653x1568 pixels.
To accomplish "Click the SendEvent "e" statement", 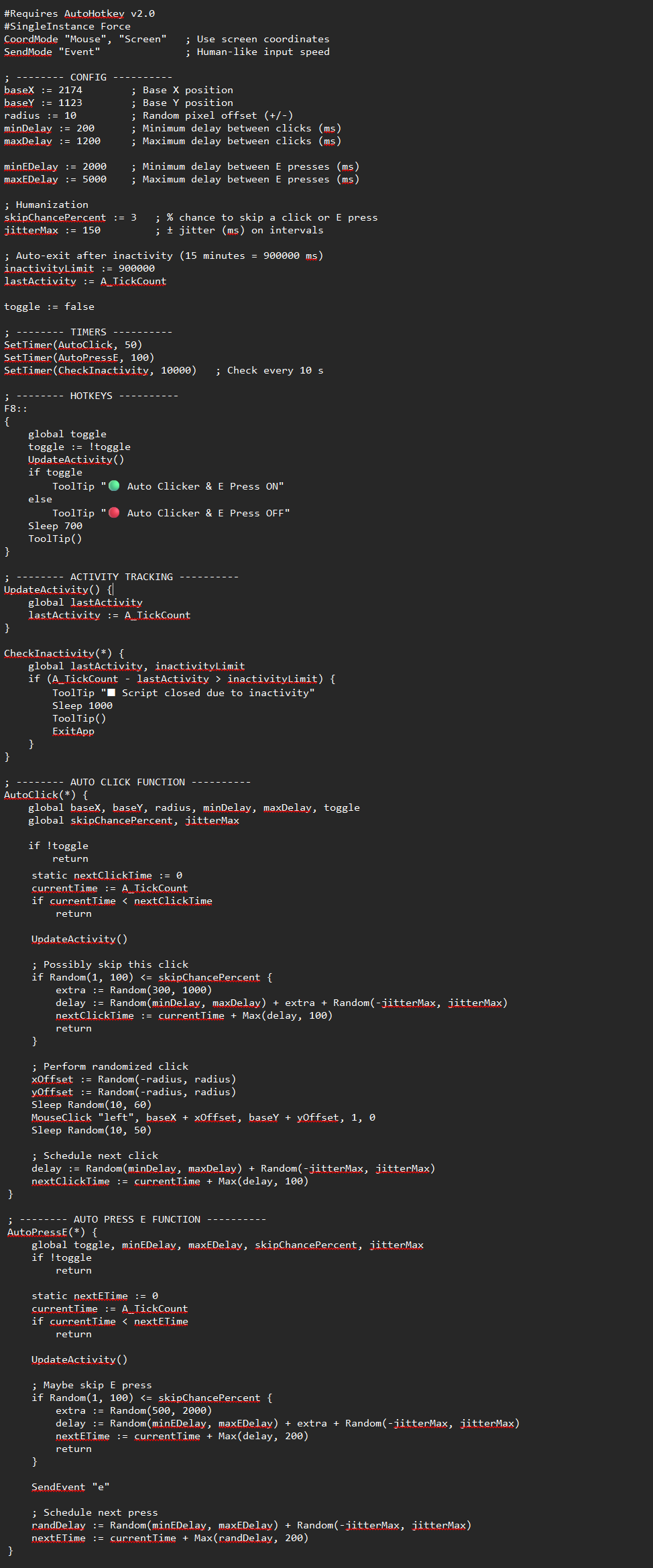I will 70,1487.
